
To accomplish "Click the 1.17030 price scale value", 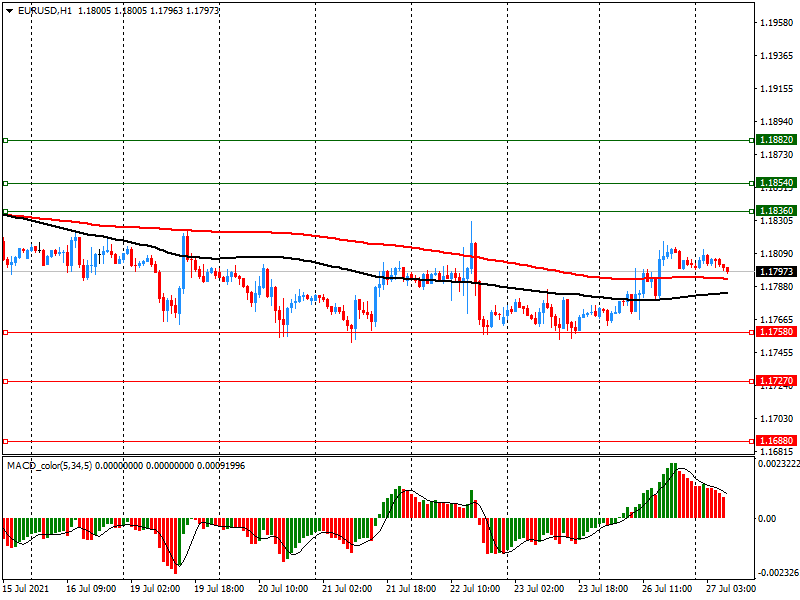I will coord(777,419).
